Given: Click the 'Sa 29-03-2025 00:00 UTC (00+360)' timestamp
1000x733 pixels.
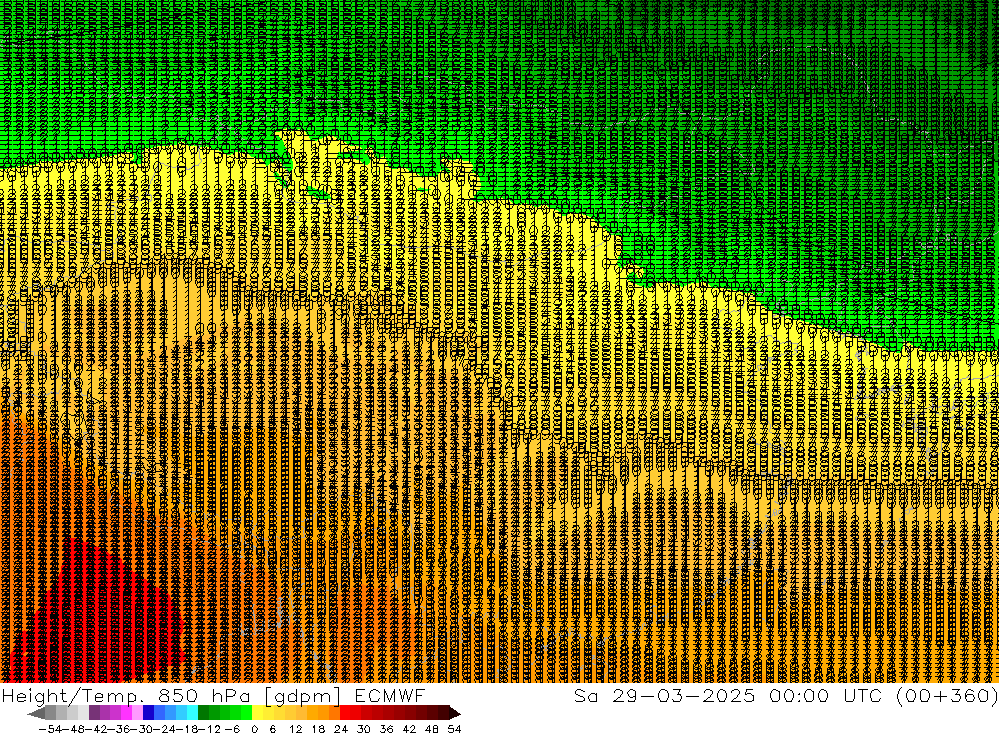Looking at the screenshot, I should [786, 695].
